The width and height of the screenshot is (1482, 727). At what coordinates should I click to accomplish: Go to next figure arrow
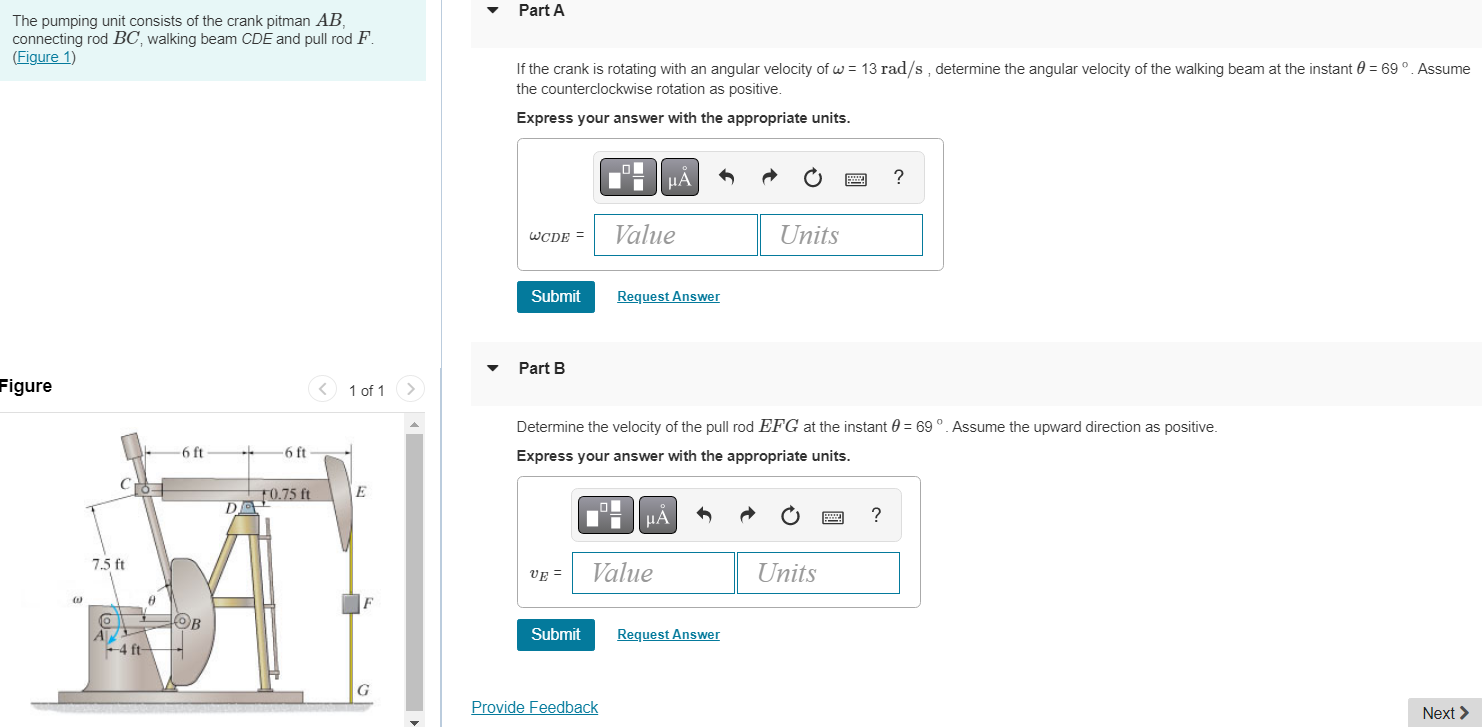tap(410, 389)
